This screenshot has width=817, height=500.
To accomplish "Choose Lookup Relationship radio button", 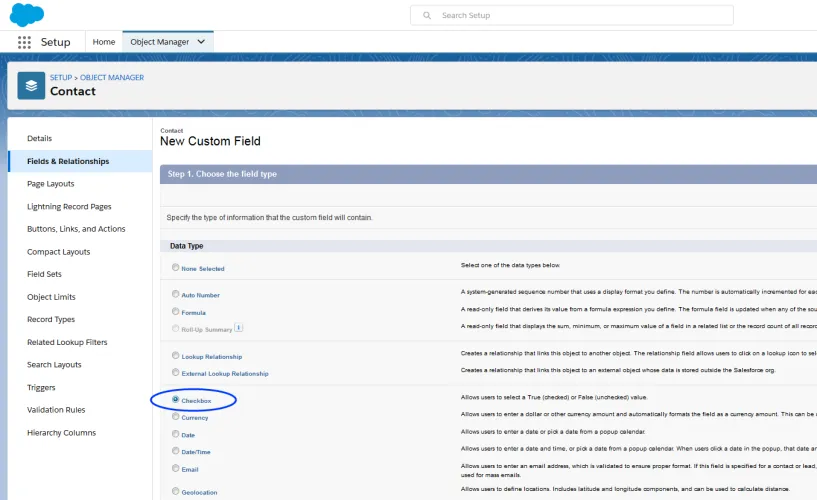I will pyautogui.click(x=176, y=355).
